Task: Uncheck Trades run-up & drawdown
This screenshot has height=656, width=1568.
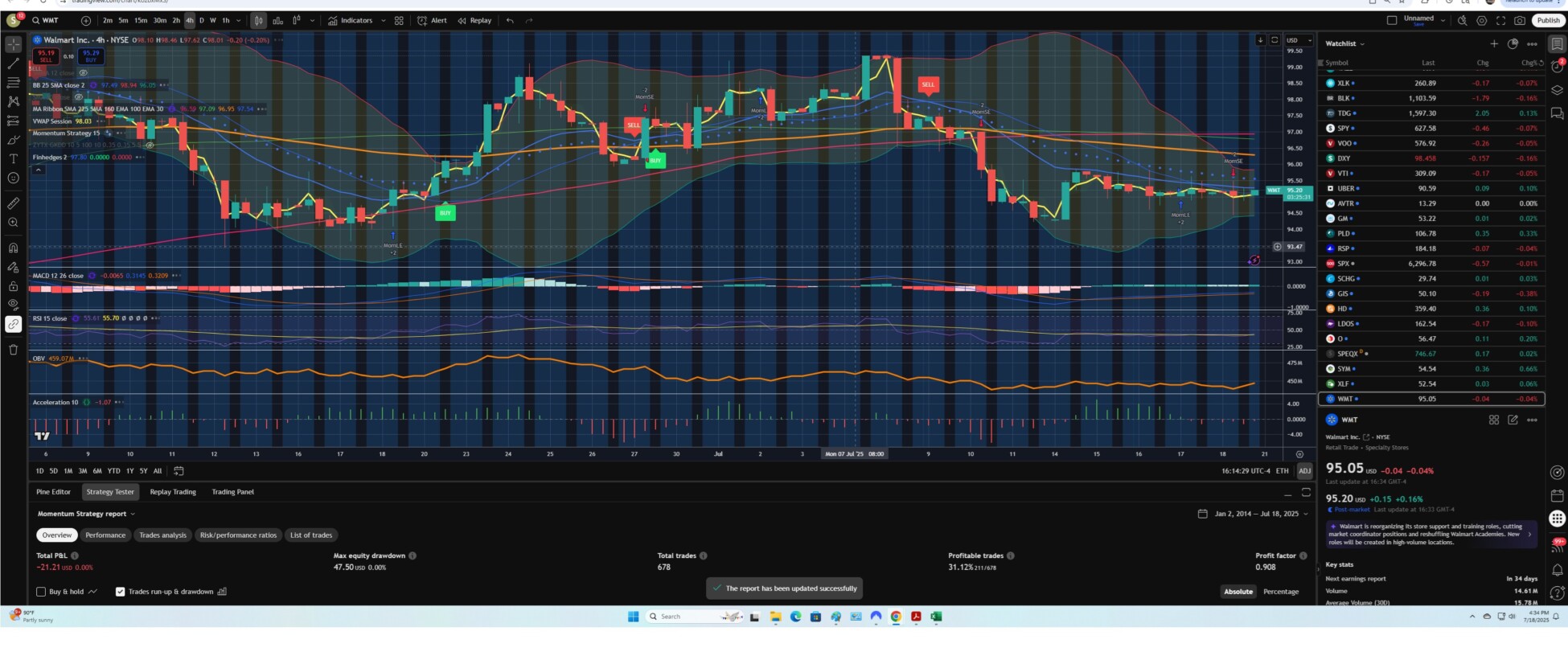Action: [x=120, y=592]
